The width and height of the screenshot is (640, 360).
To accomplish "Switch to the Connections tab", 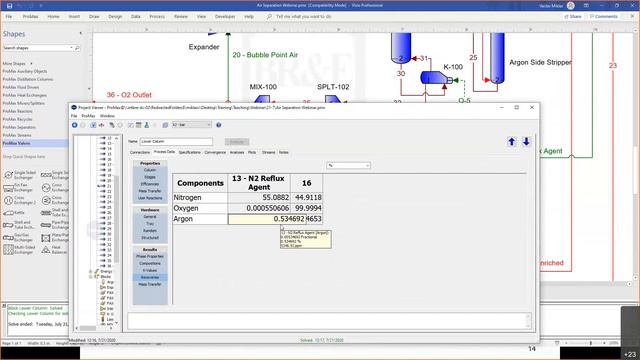I will 140,152.
